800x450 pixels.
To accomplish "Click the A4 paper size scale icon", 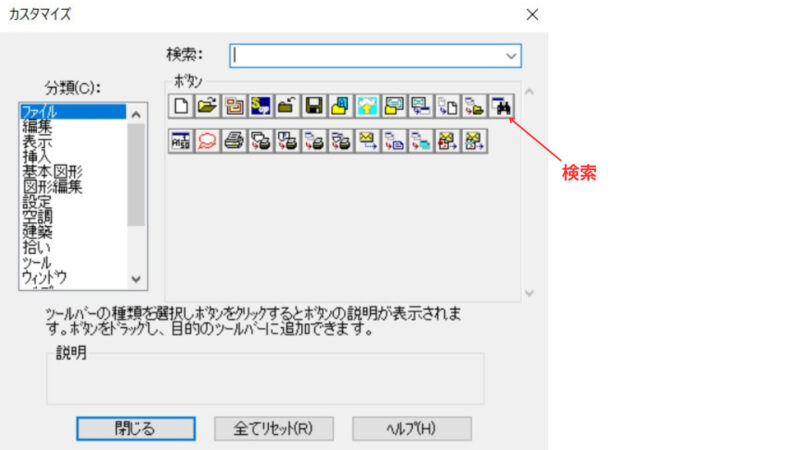I will click(x=181, y=141).
